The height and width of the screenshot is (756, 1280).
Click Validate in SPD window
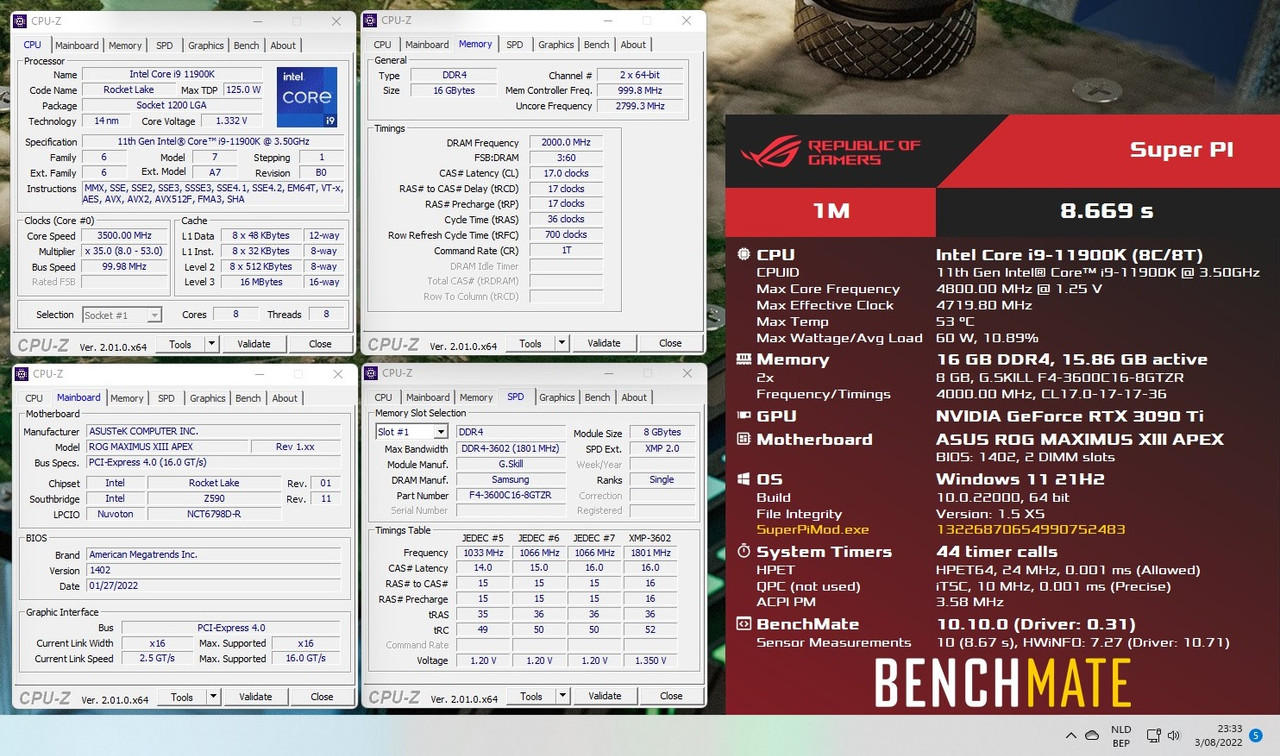click(605, 696)
